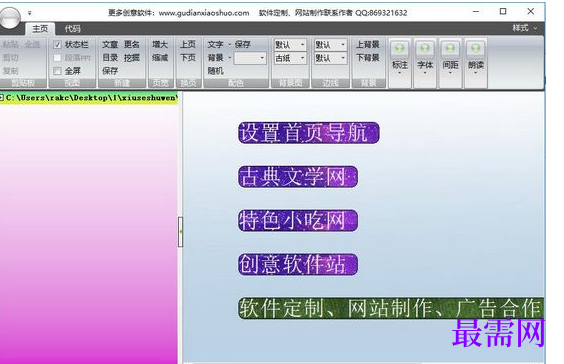Toggle the 状态栏 checkbox
564x364 pixels.
pyautogui.click(x=57, y=45)
